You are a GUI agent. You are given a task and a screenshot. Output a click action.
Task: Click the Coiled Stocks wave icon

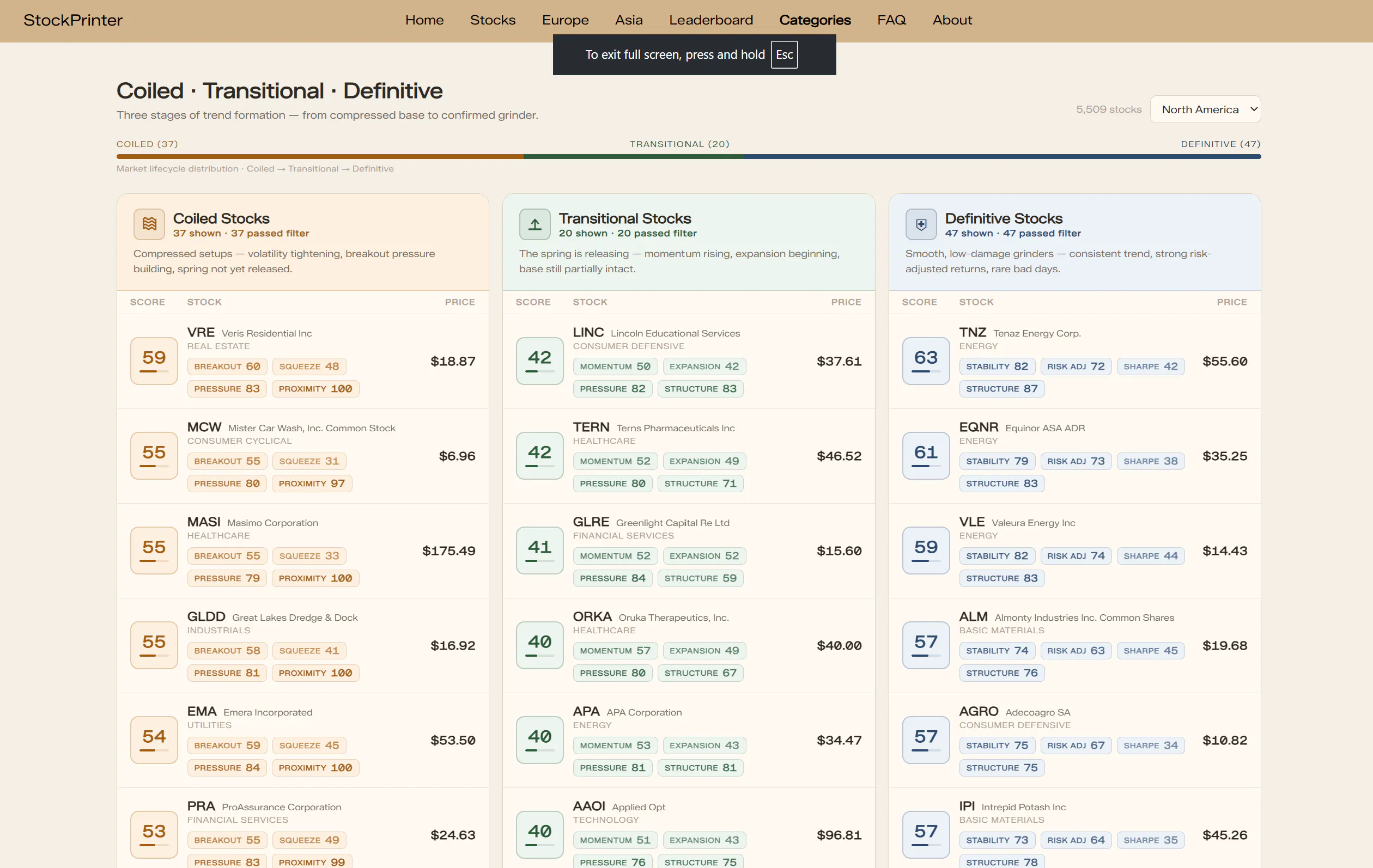coord(149,224)
